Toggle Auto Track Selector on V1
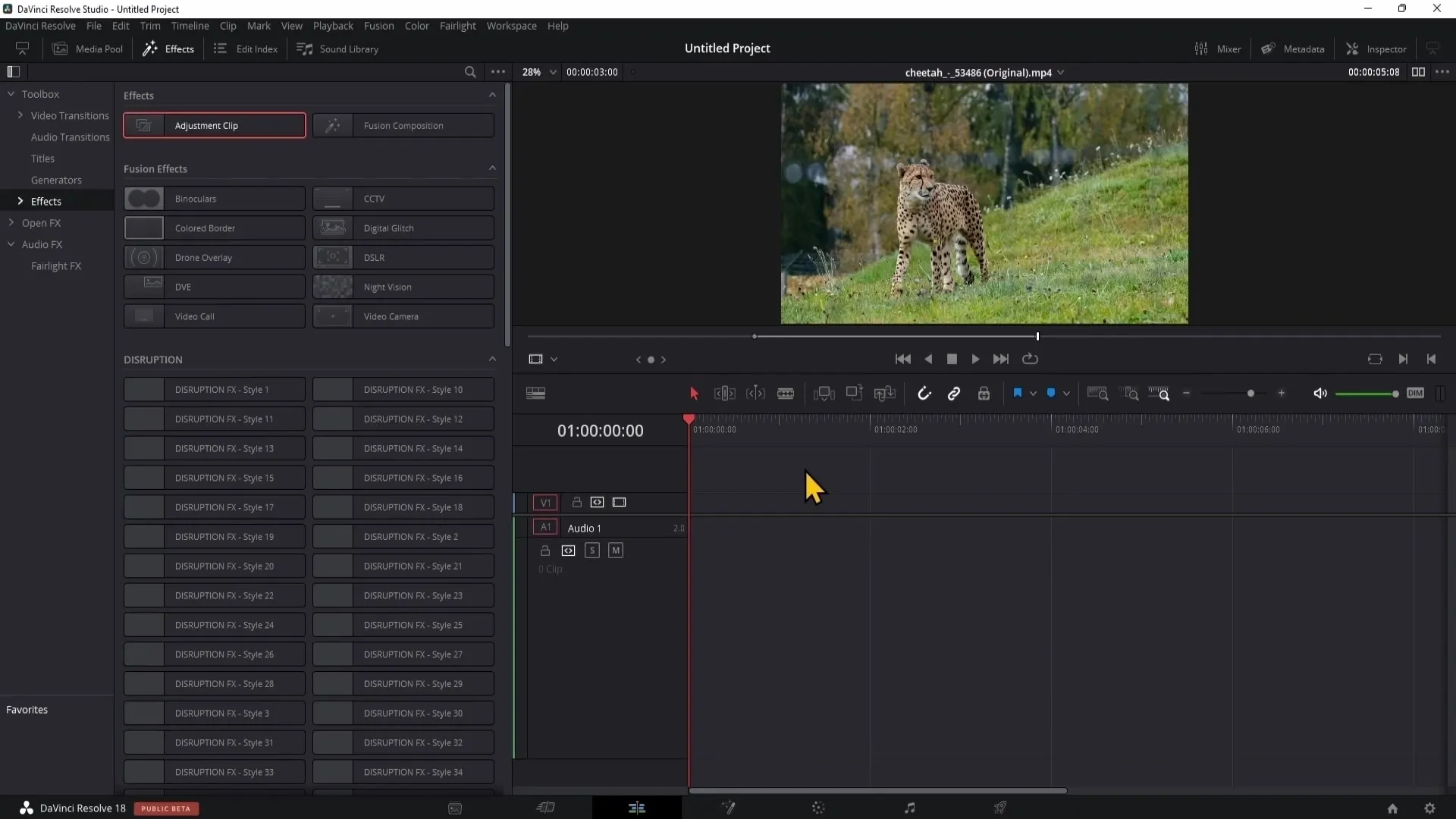Screen dimensions: 1456x819 pos(597,502)
